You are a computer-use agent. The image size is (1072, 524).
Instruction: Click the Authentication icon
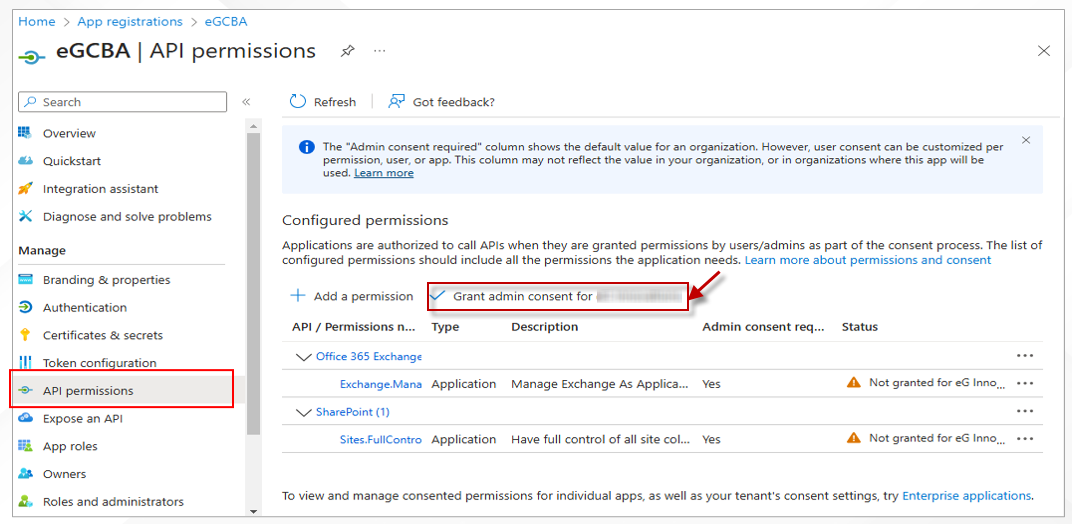[x=25, y=307]
